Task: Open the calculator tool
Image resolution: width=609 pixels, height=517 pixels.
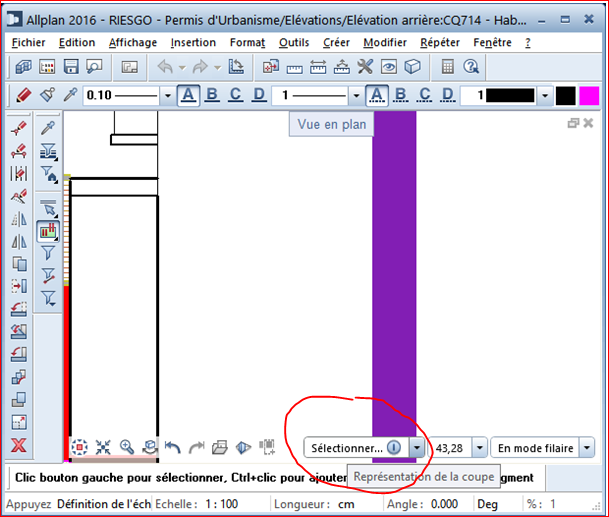Action: click(447, 67)
